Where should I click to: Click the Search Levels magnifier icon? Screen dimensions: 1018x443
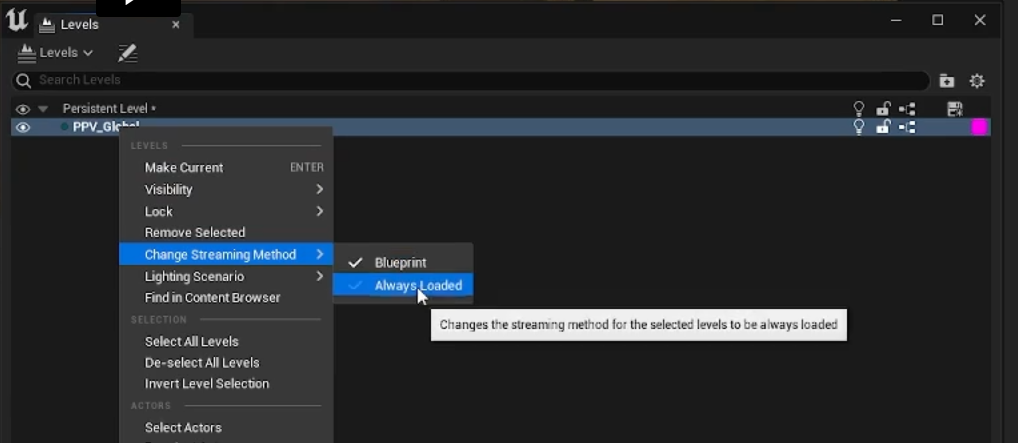coord(23,81)
